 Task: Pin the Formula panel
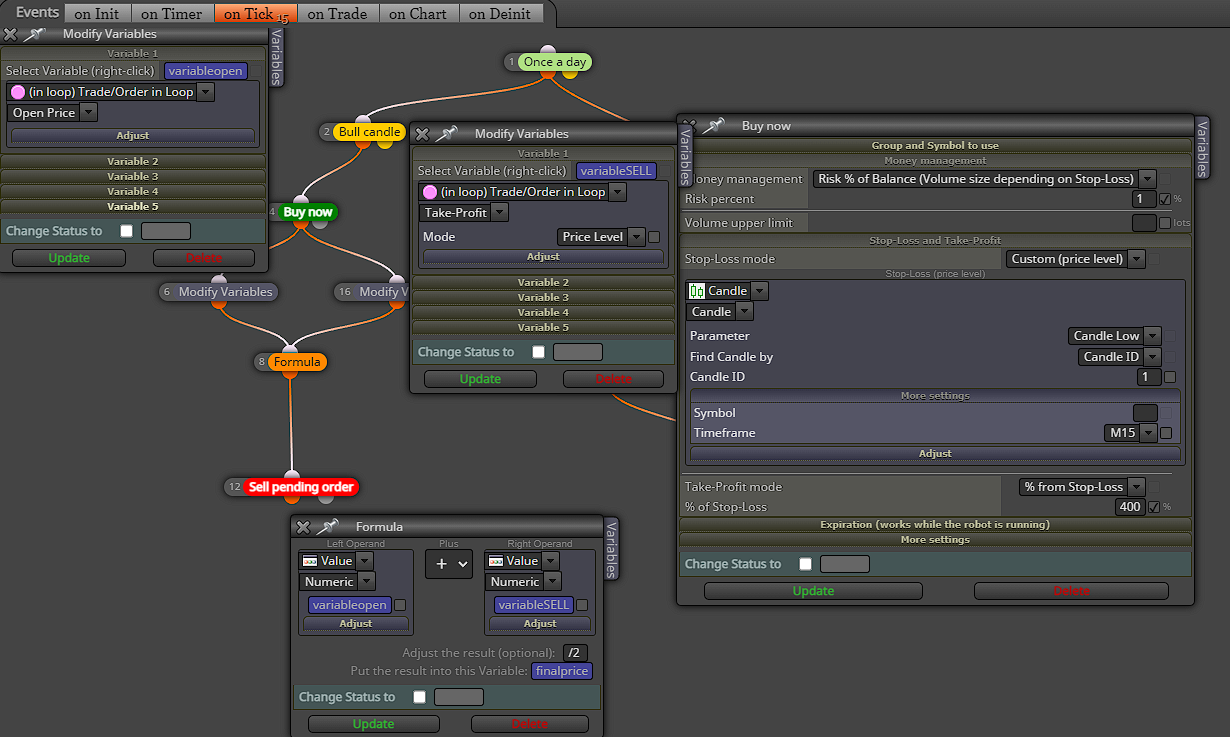click(x=327, y=527)
